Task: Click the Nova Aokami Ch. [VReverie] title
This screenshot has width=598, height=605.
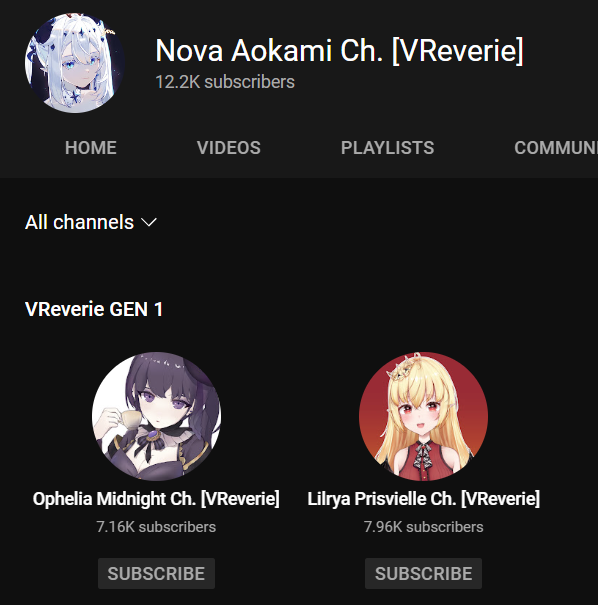Action: click(339, 51)
